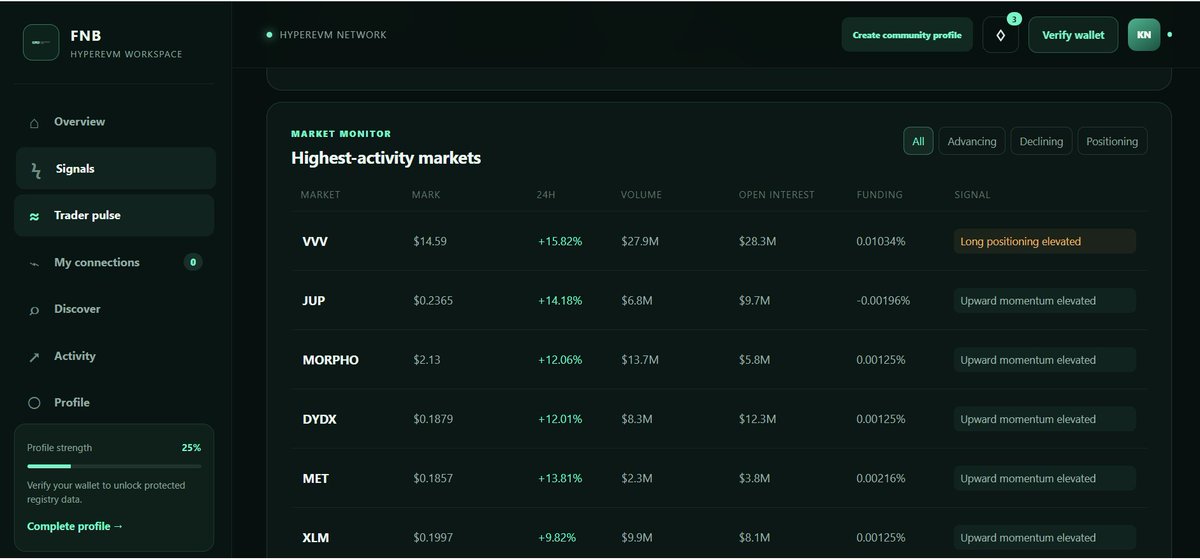Click the +15.82% change value
The height and width of the screenshot is (560, 1200).
click(560, 241)
